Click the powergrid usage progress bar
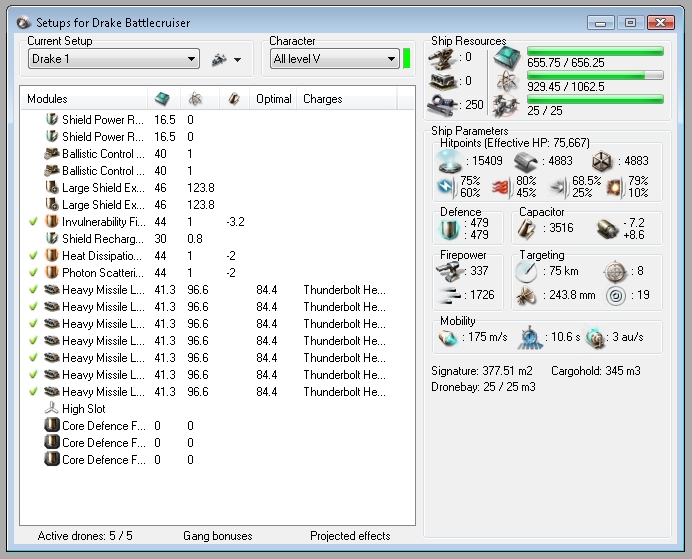Viewport: 692px width, 559px height. (x=595, y=75)
